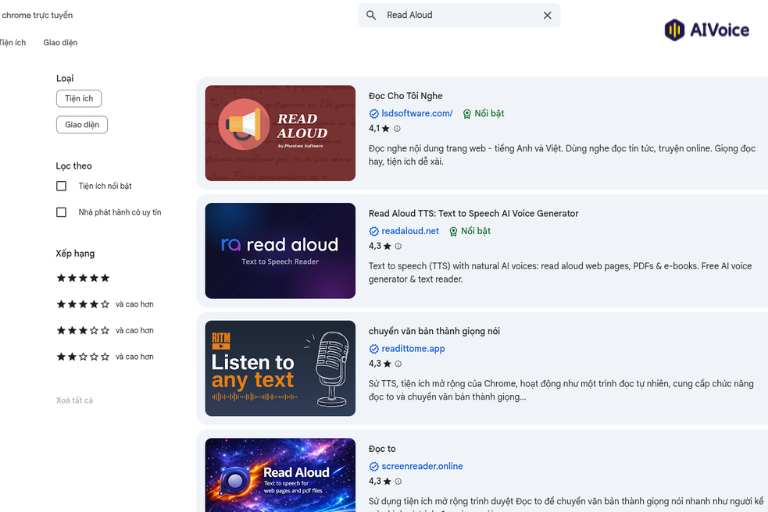Image resolution: width=768 pixels, height=512 pixels.
Task: Click the 4,1 star rating text
Action: click(x=379, y=129)
